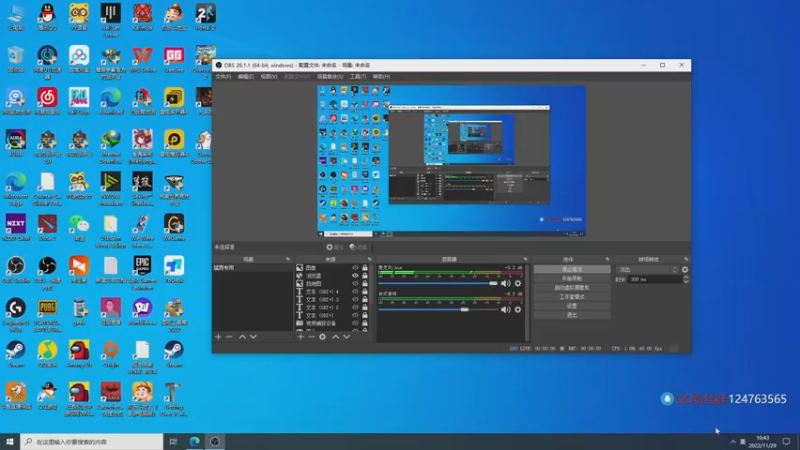Toggle visibility of the Browser source

pos(356,276)
